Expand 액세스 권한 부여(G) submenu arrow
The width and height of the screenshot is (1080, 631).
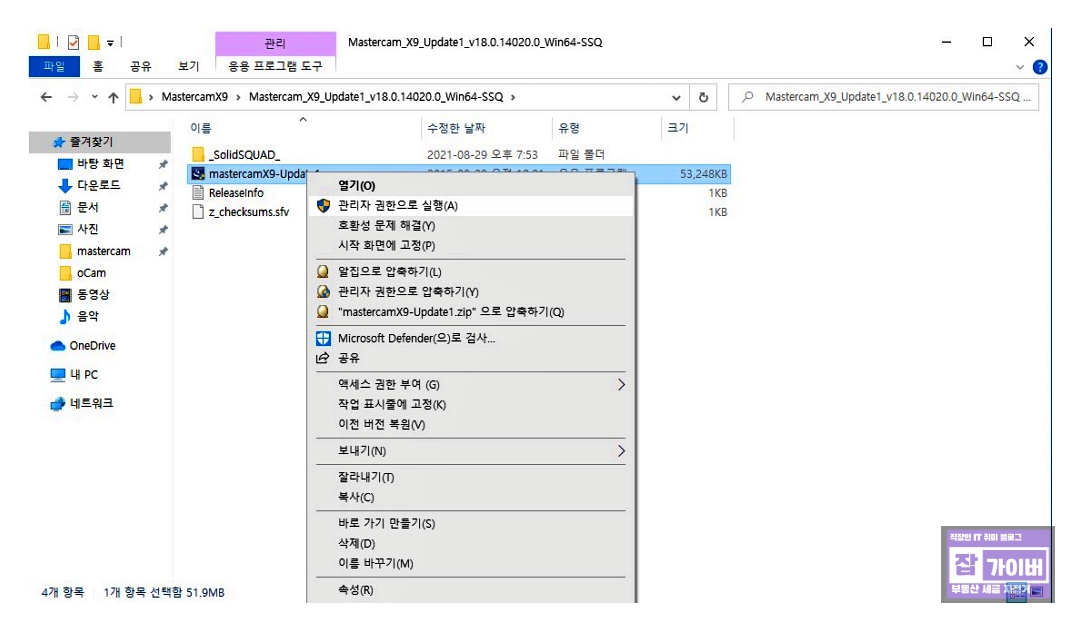[x=621, y=384]
